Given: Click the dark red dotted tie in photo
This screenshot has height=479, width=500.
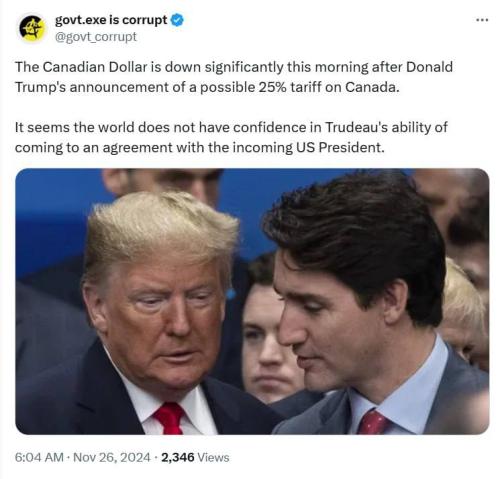Looking at the screenshot, I should coord(373,422).
